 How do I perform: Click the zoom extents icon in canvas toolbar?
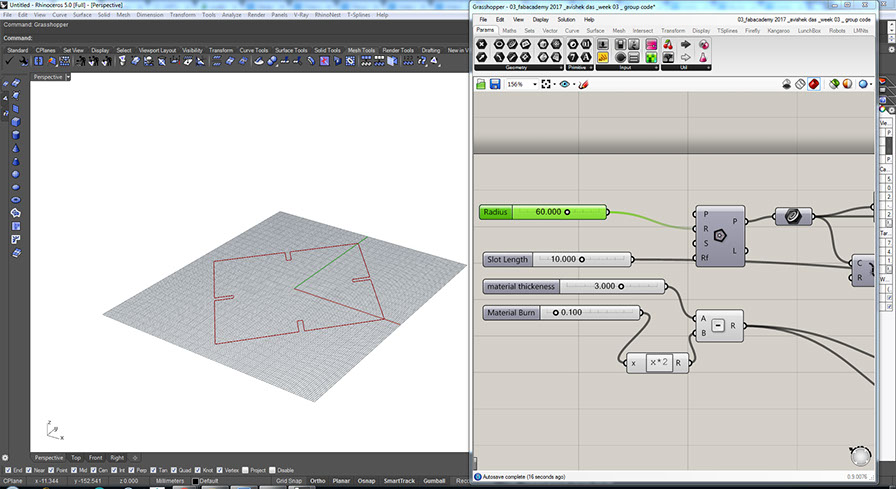point(547,85)
